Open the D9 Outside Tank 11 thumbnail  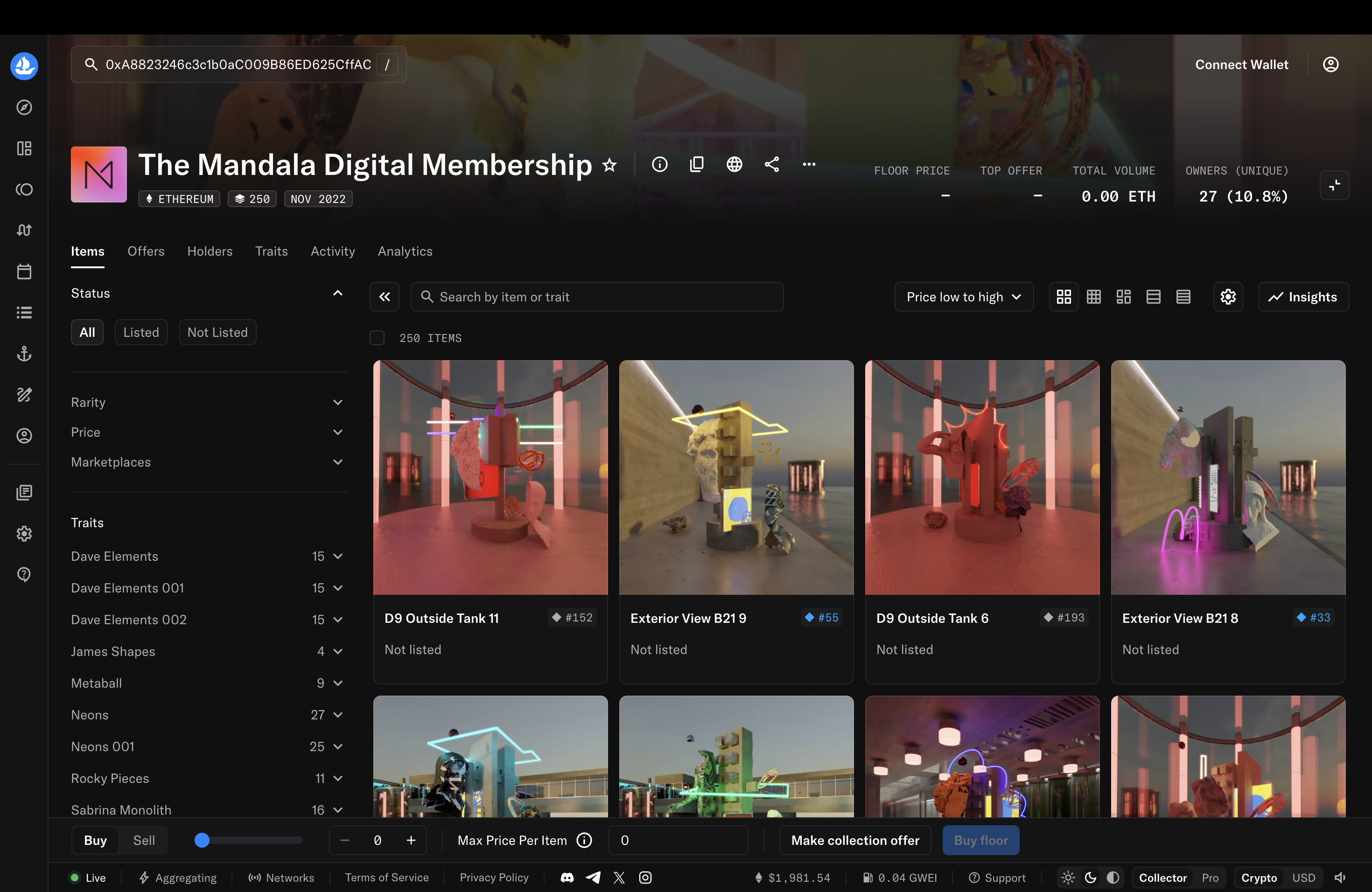[490, 478]
